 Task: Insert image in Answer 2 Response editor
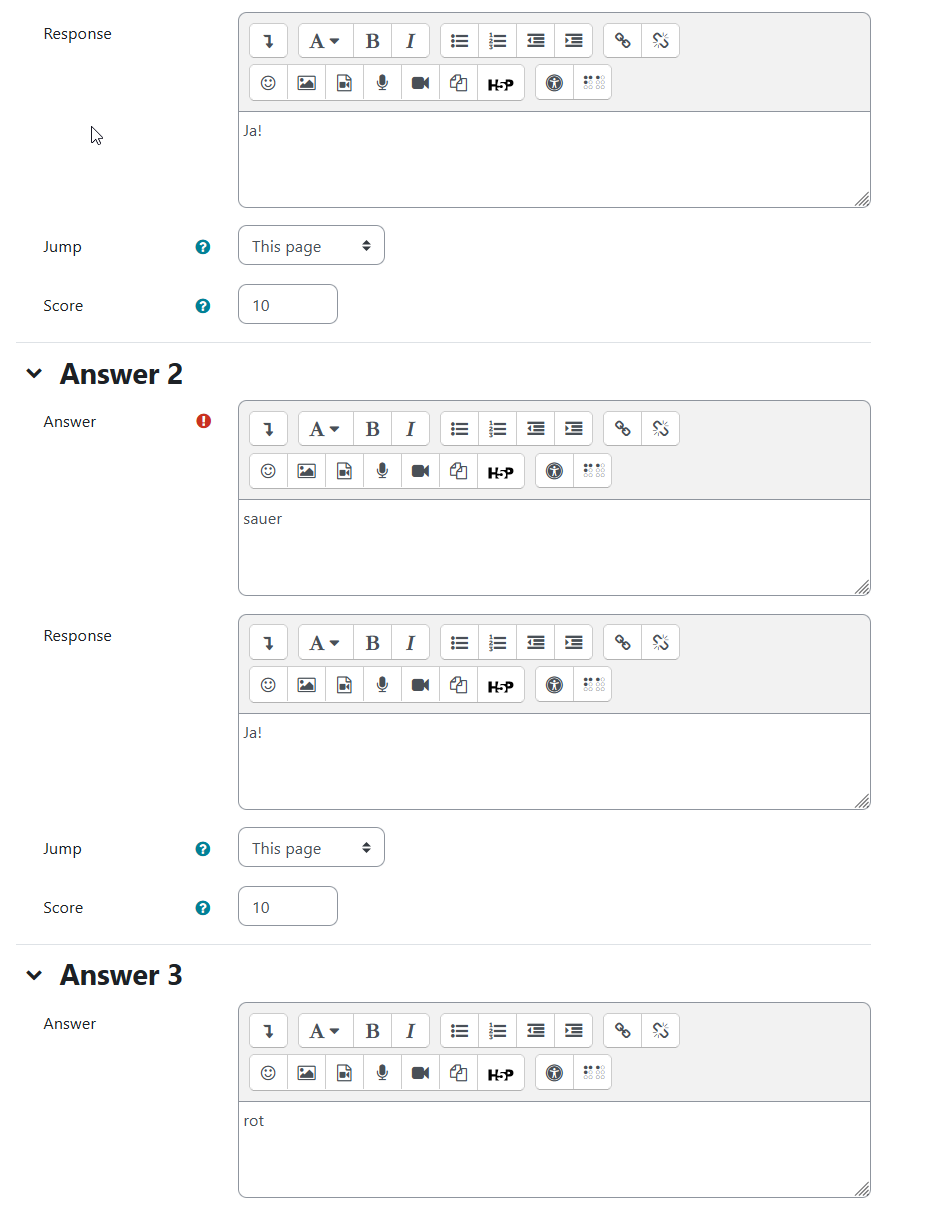tap(306, 685)
